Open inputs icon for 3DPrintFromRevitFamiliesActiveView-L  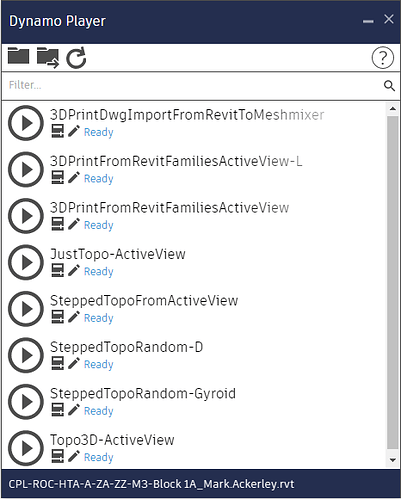click(x=57, y=178)
